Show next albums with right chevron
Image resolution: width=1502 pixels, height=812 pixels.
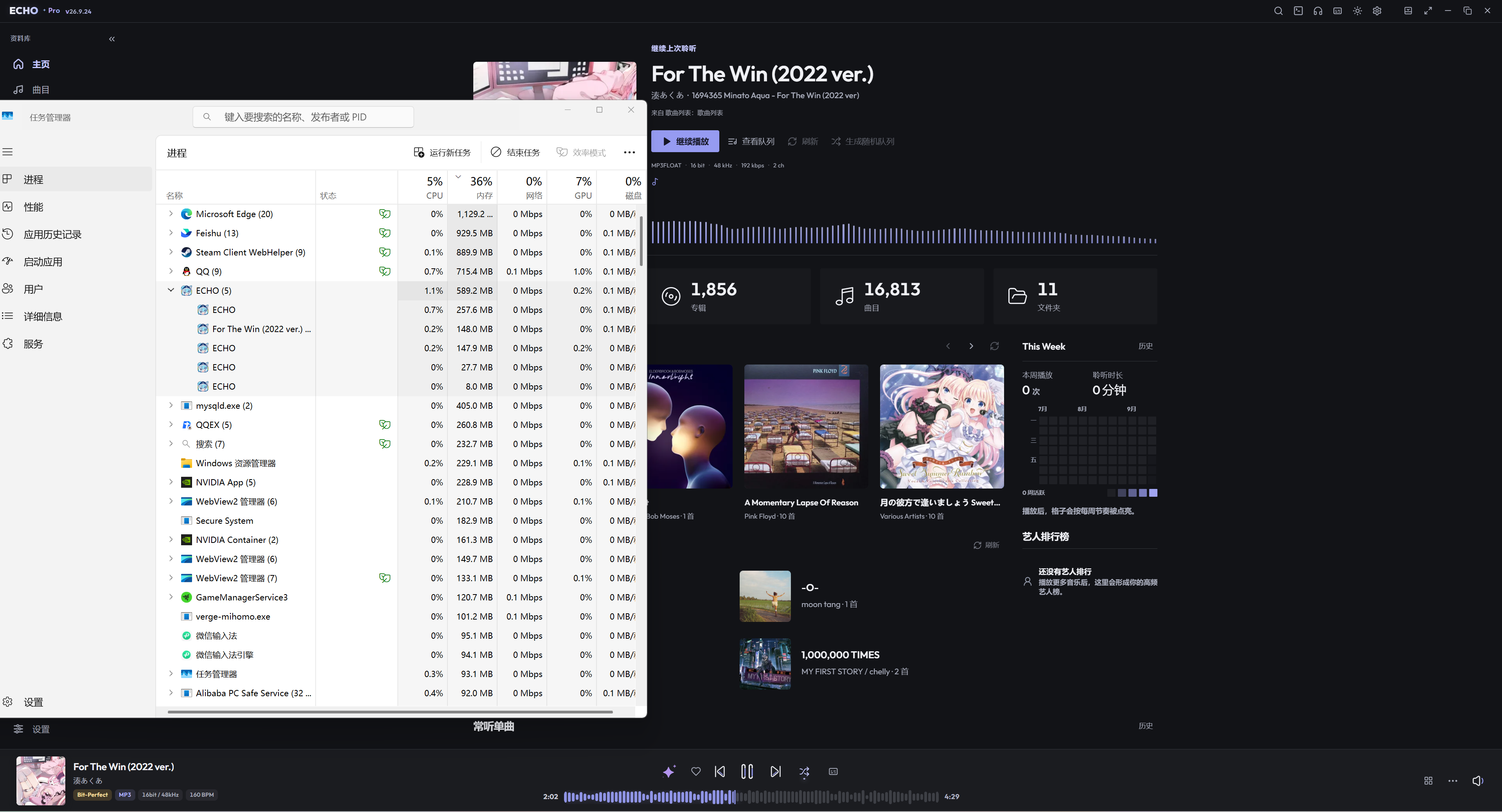pyautogui.click(x=971, y=346)
